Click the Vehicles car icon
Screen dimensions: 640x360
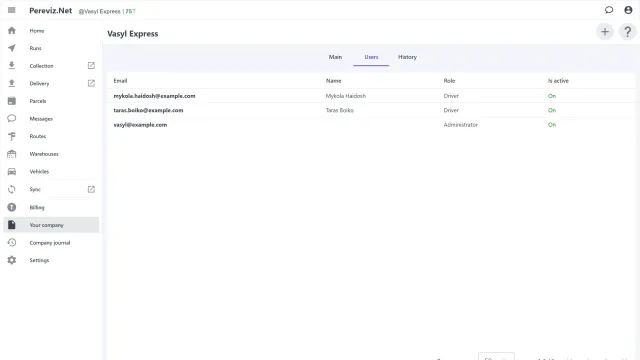(12, 171)
